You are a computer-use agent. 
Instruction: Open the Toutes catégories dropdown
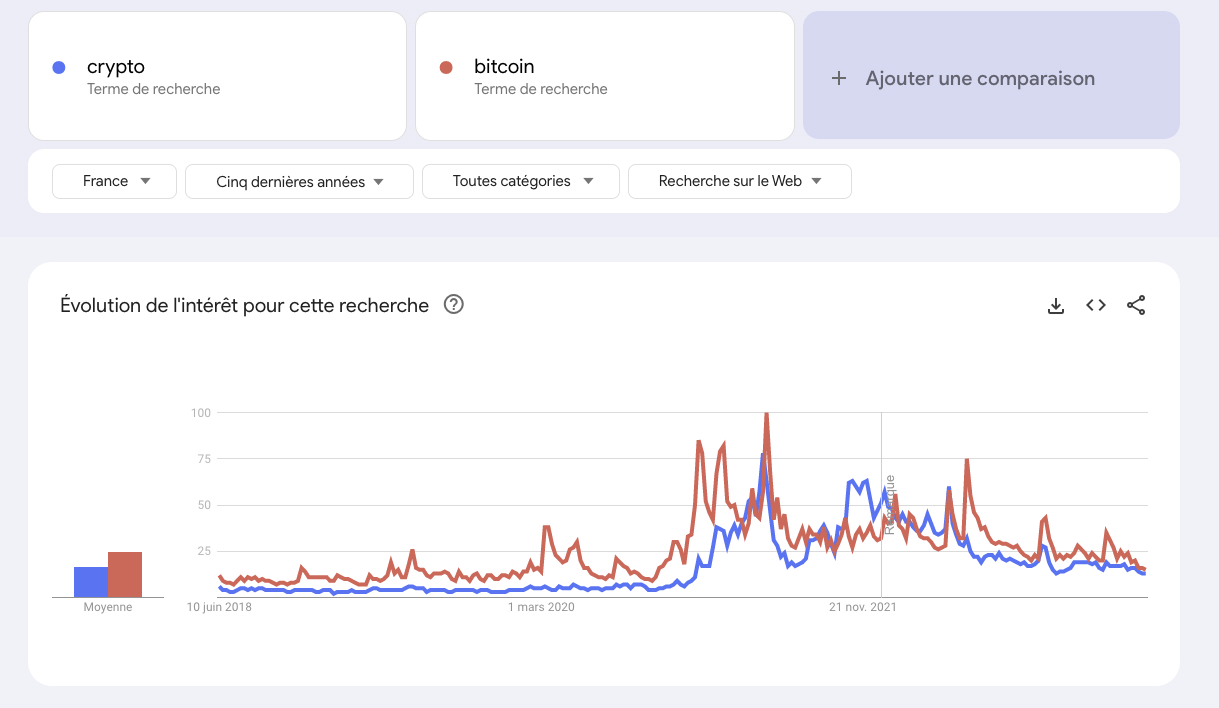(520, 181)
